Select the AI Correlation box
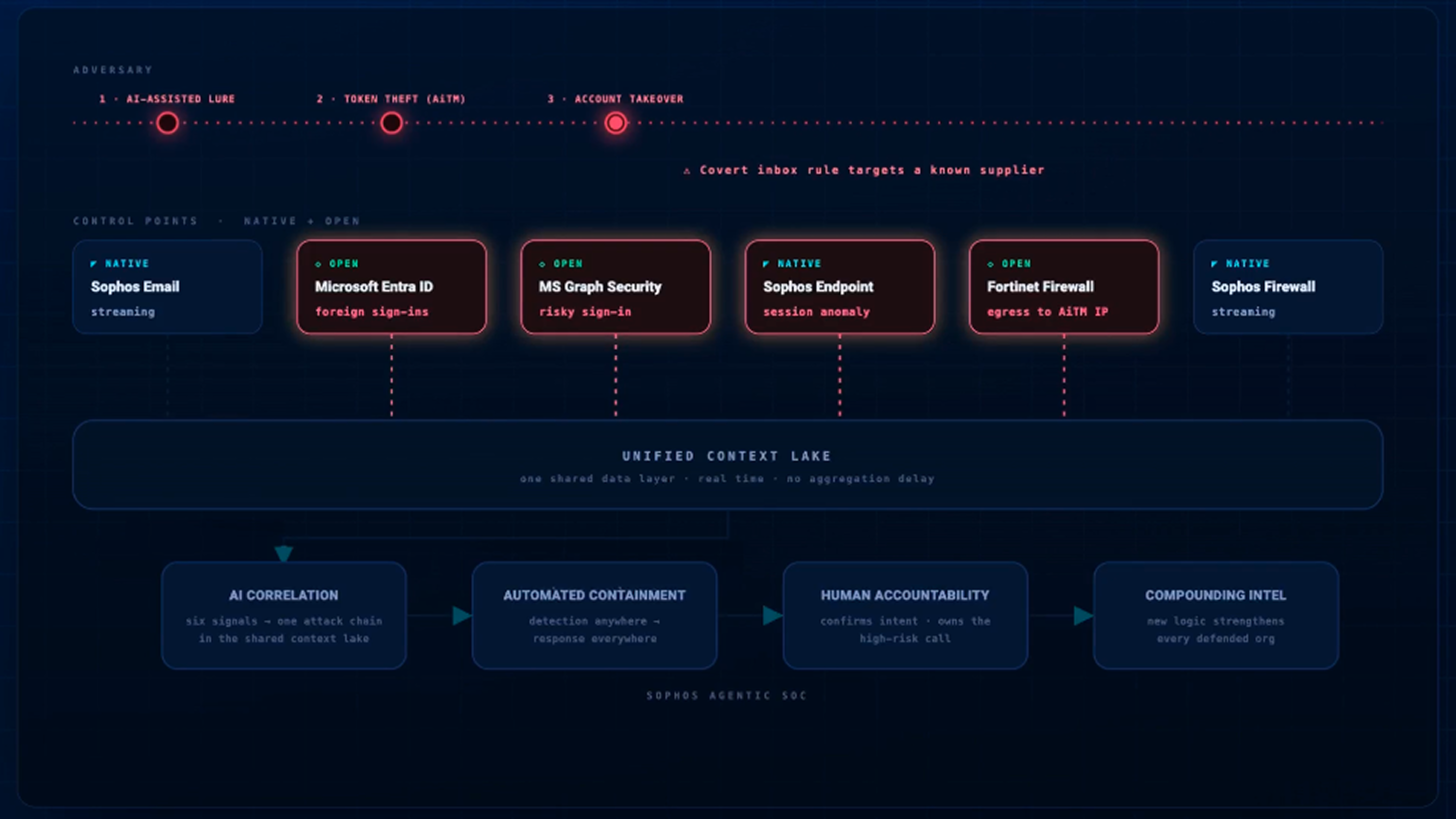The height and width of the screenshot is (819, 1456). [284, 616]
